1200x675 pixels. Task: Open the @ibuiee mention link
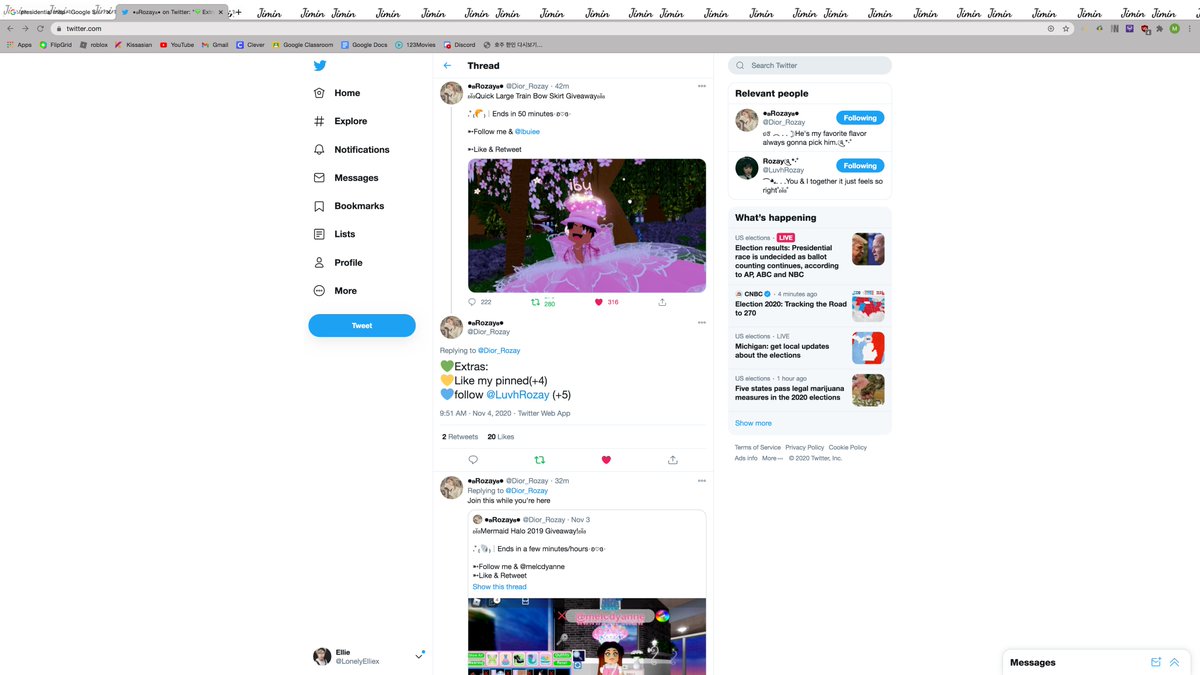[x=527, y=131]
